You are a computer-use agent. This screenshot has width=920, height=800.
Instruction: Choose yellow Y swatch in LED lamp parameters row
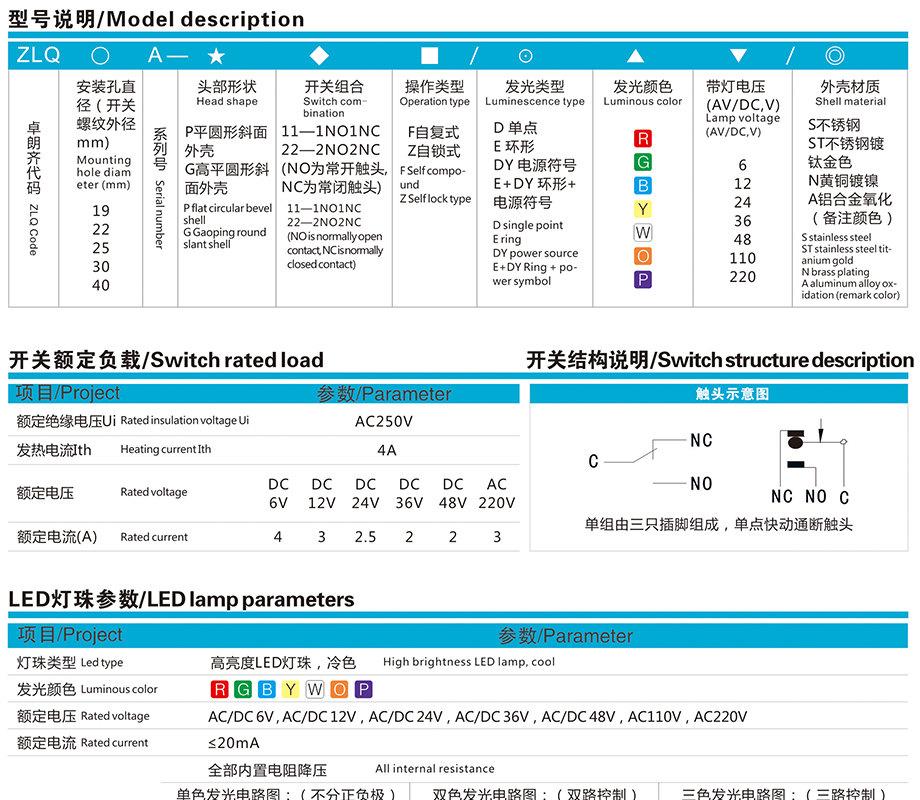(290, 689)
